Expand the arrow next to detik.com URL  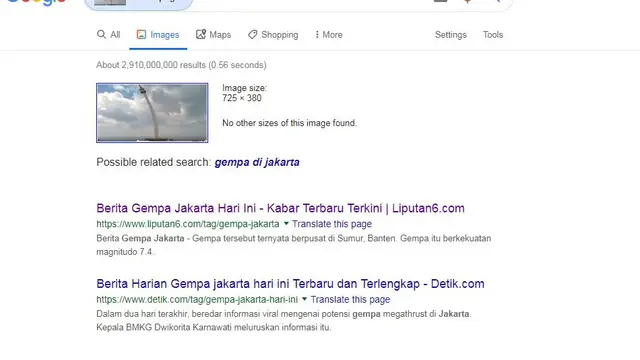(304, 299)
